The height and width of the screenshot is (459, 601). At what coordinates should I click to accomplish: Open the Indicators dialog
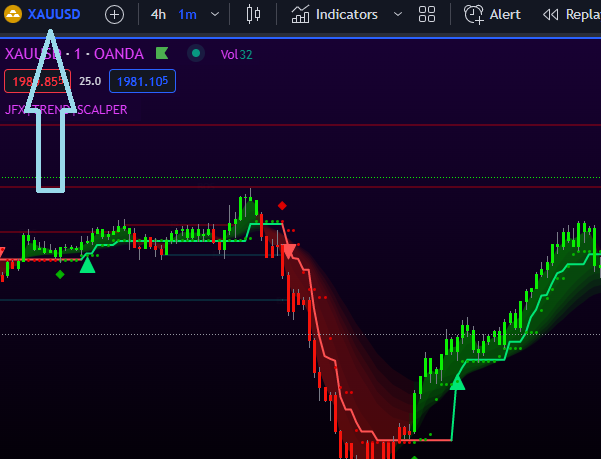tap(335, 15)
